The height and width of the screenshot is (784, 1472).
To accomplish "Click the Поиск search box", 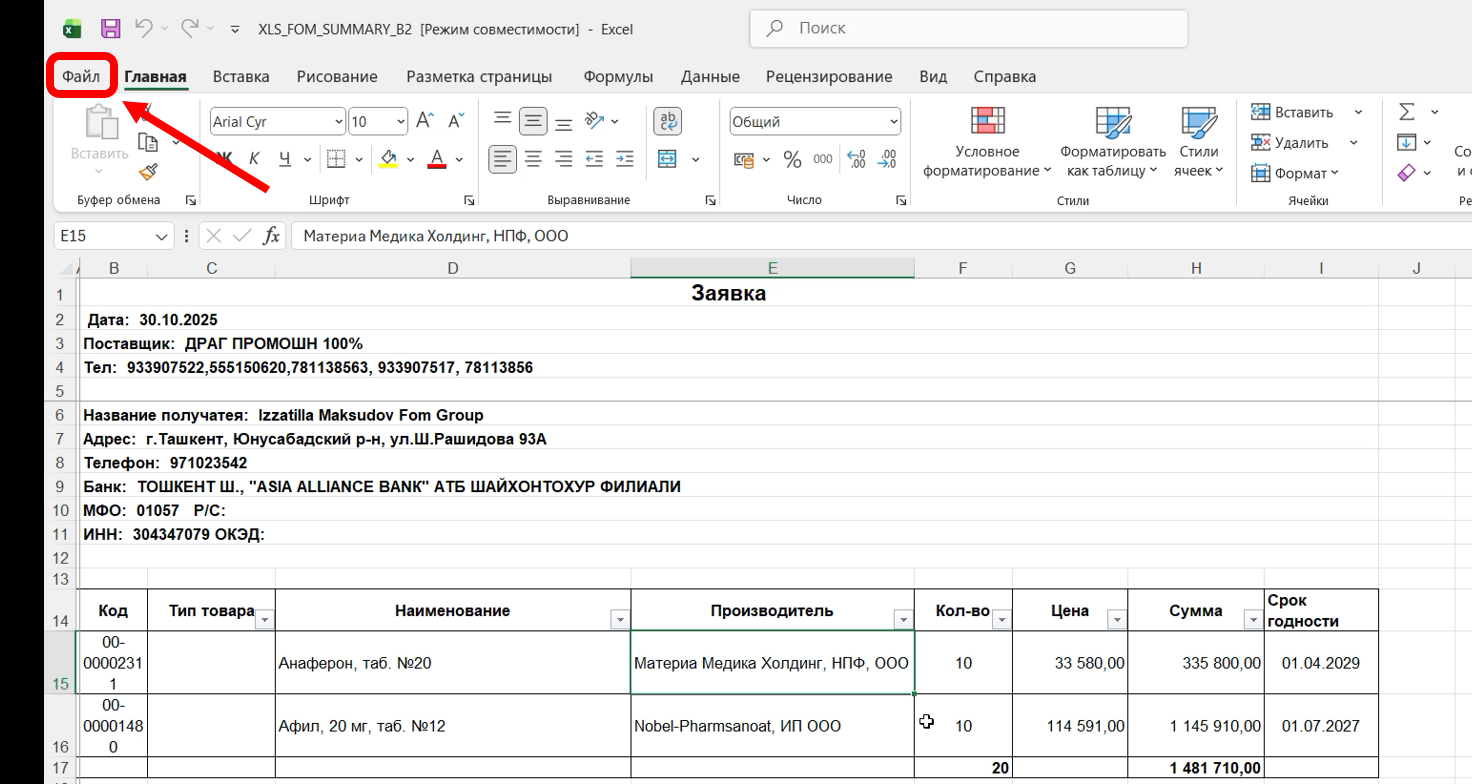I will click(x=968, y=29).
